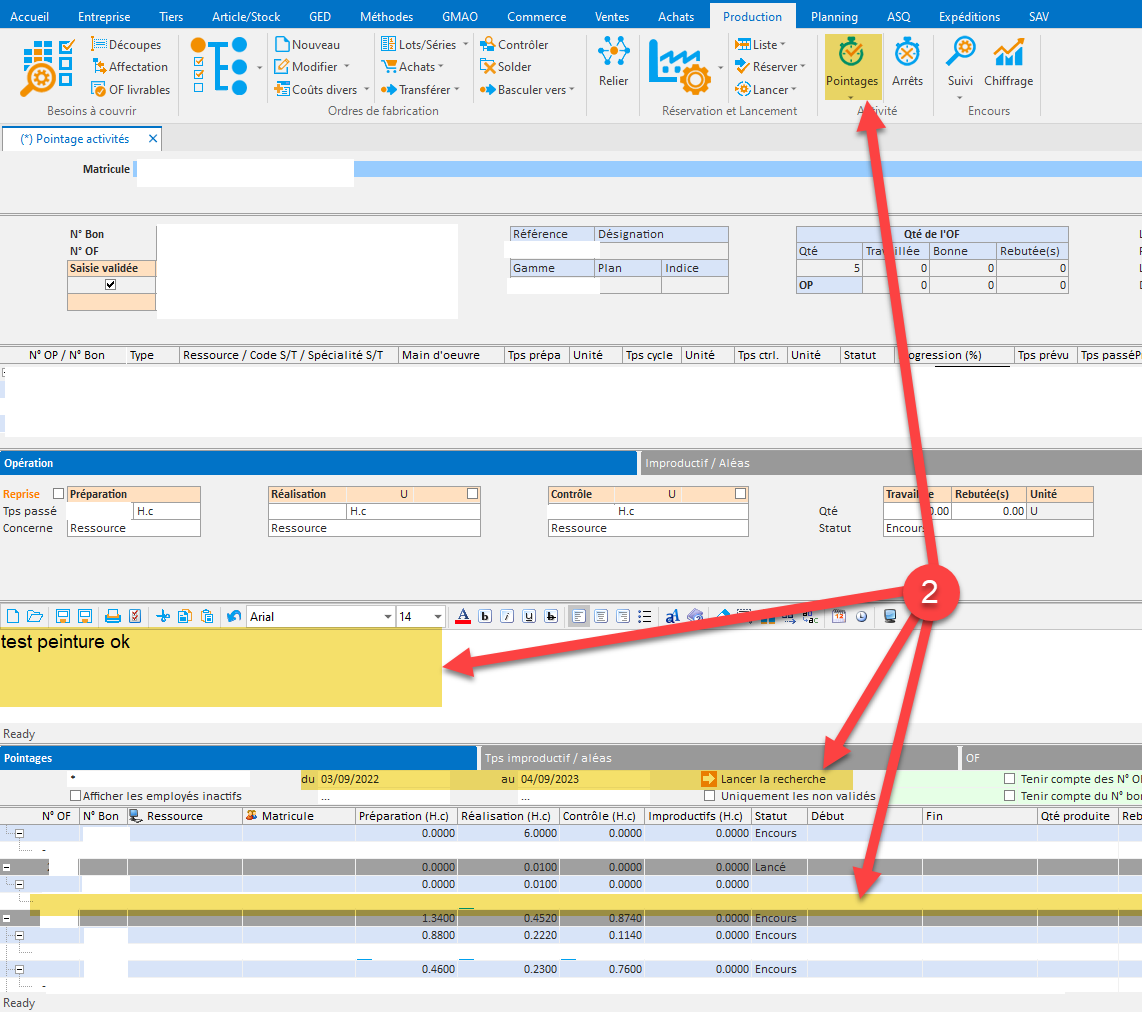Image resolution: width=1142 pixels, height=1012 pixels.
Task: Open the Accueil ribbon tab
Action: pyautogui.click(x=30, y=17)
